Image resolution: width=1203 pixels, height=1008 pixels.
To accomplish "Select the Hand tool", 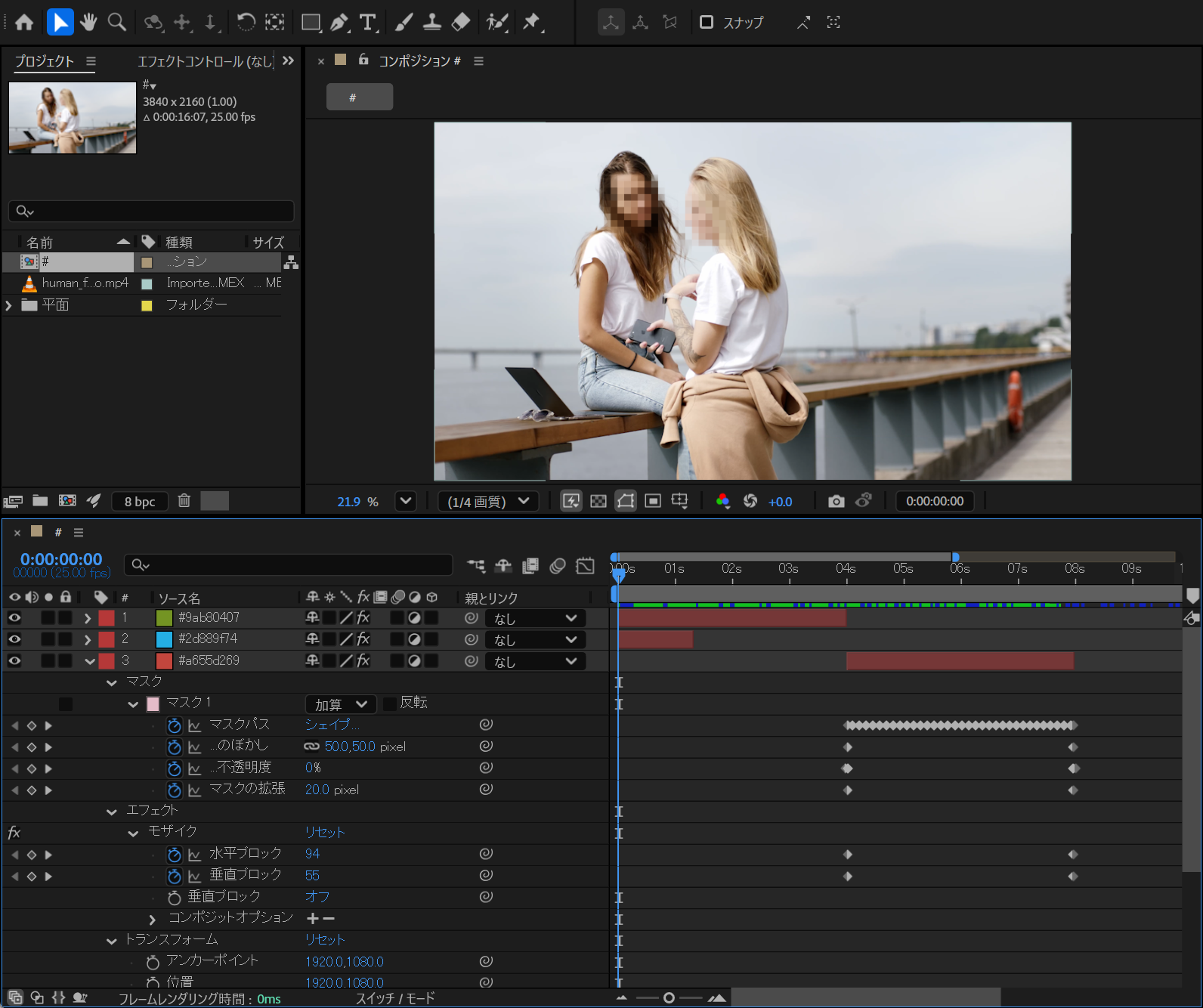I will coord(88,23).
